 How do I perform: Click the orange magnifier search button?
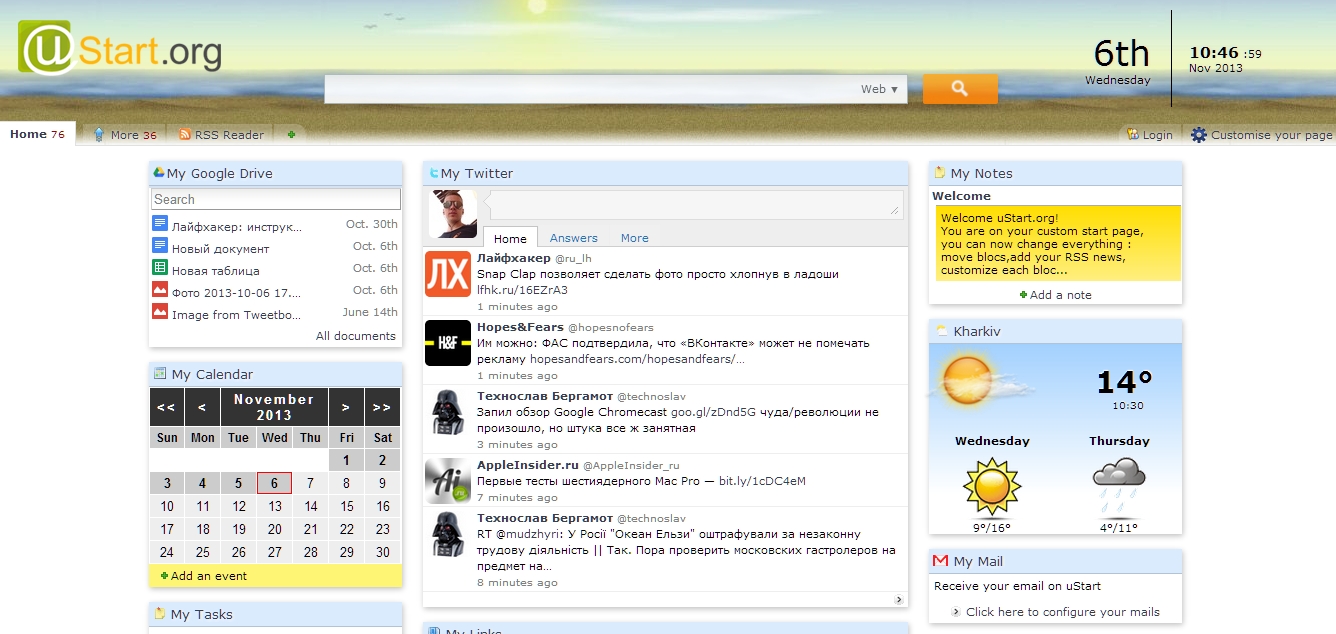tap(960, 89)
